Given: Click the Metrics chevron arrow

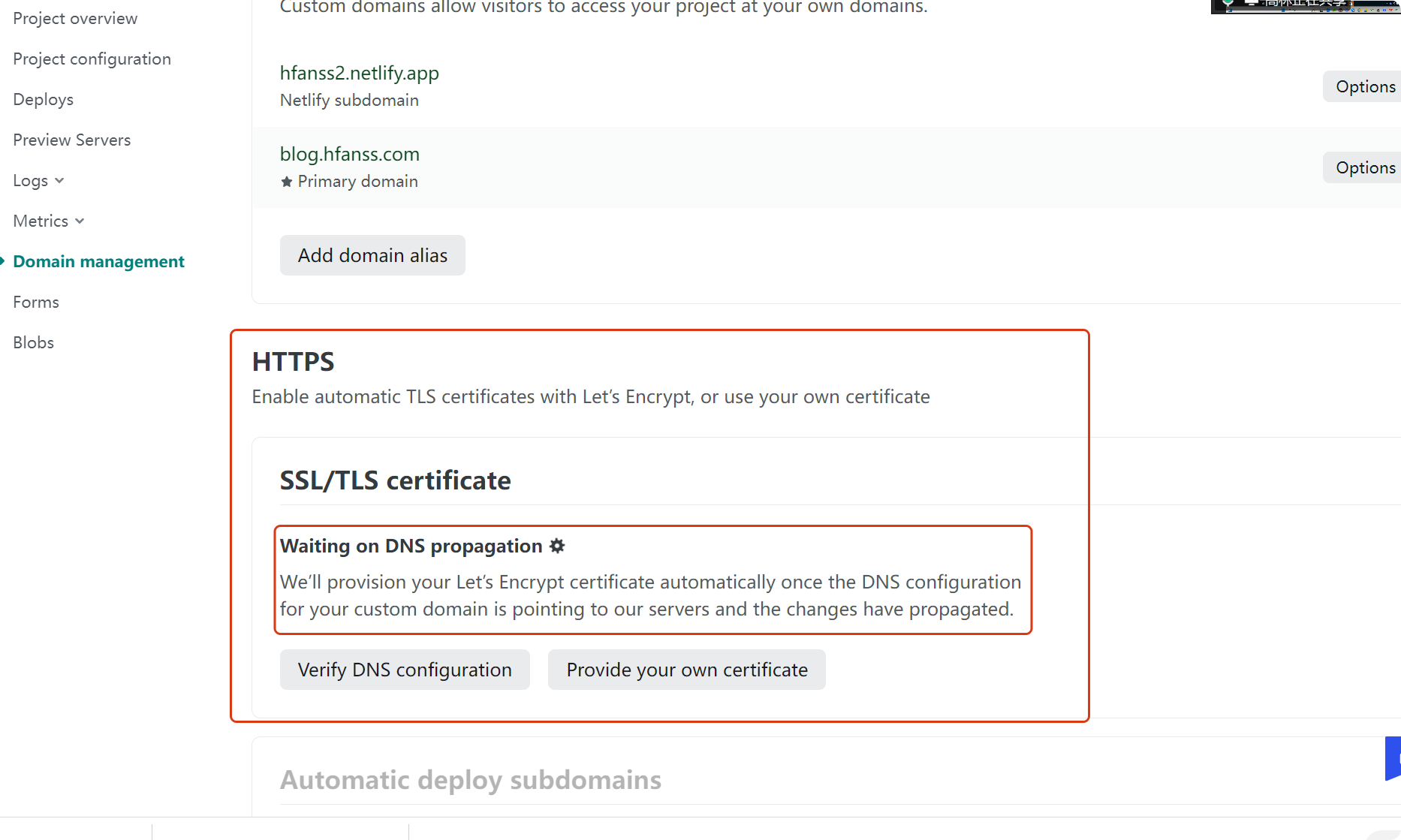Looking at the screenshot, I should coord(80,221).
